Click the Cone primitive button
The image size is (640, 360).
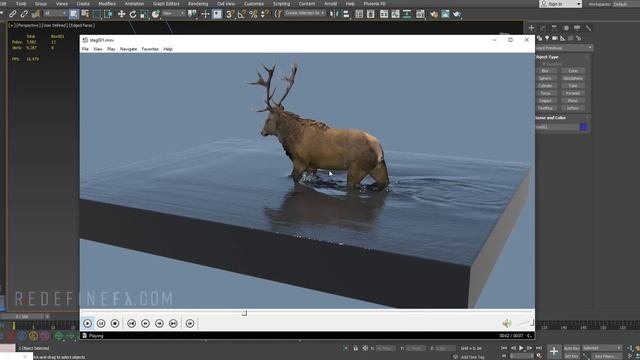573,71
